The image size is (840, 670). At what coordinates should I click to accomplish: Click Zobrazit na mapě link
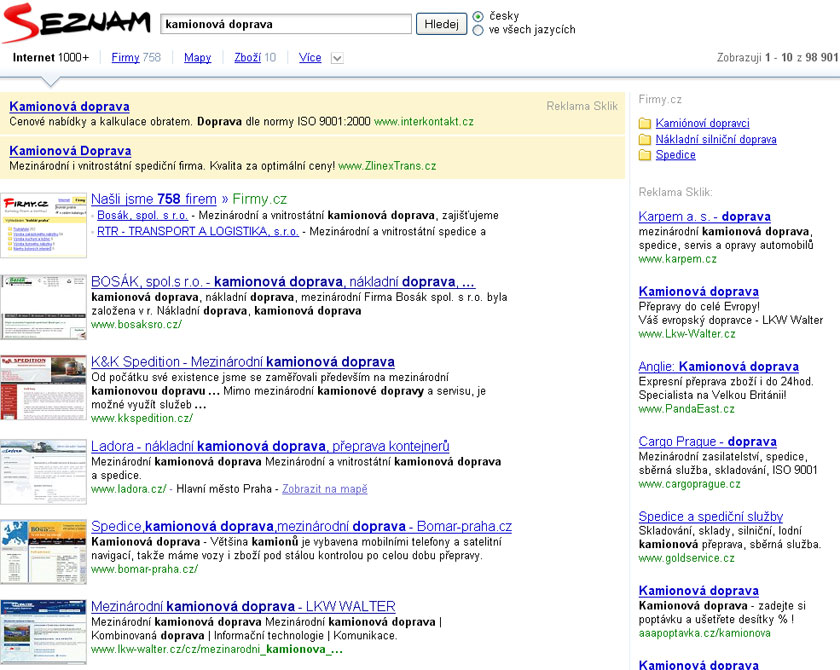[x=325, y=489]
